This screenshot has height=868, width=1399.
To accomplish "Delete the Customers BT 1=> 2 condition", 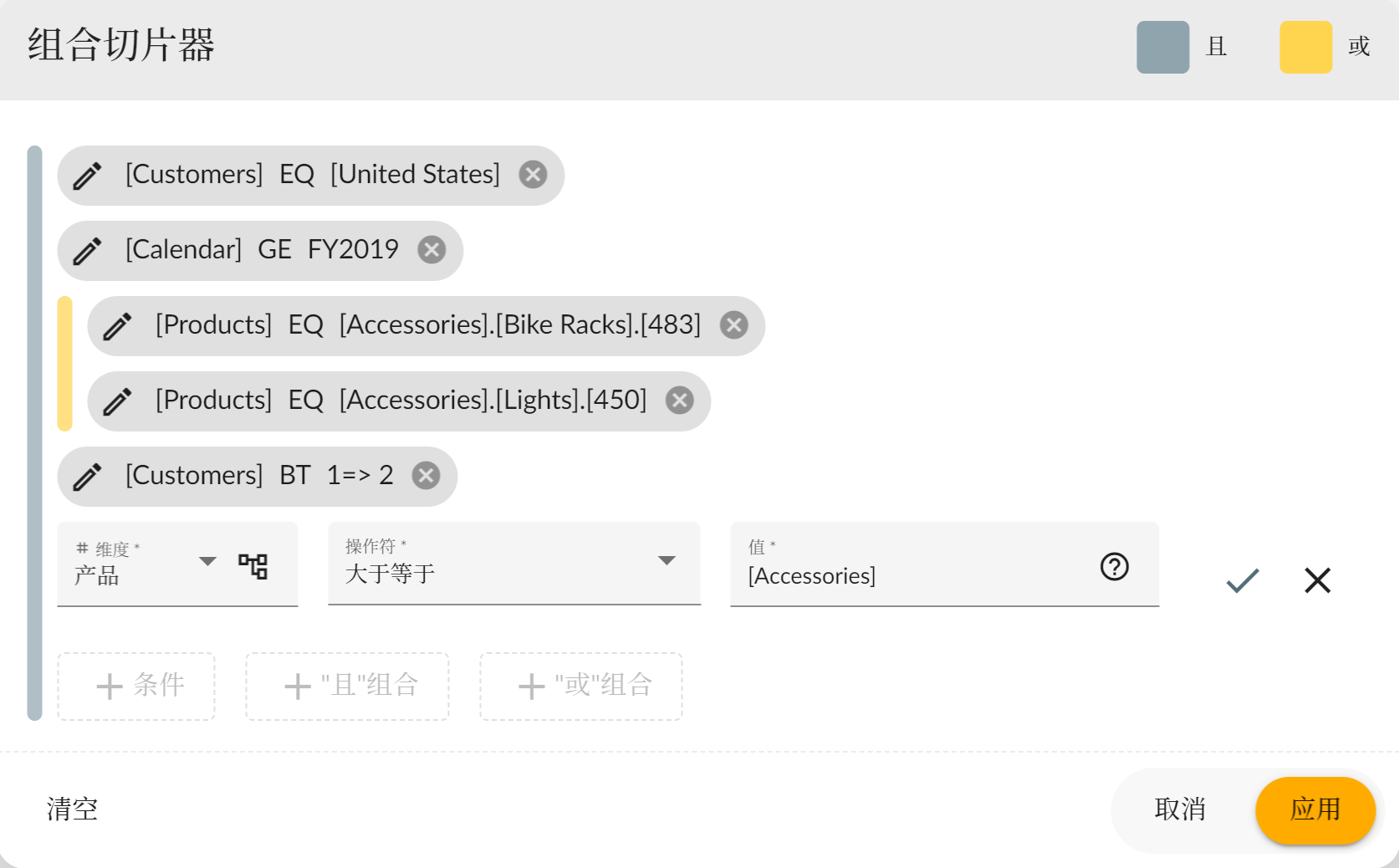I will [426, 476].
